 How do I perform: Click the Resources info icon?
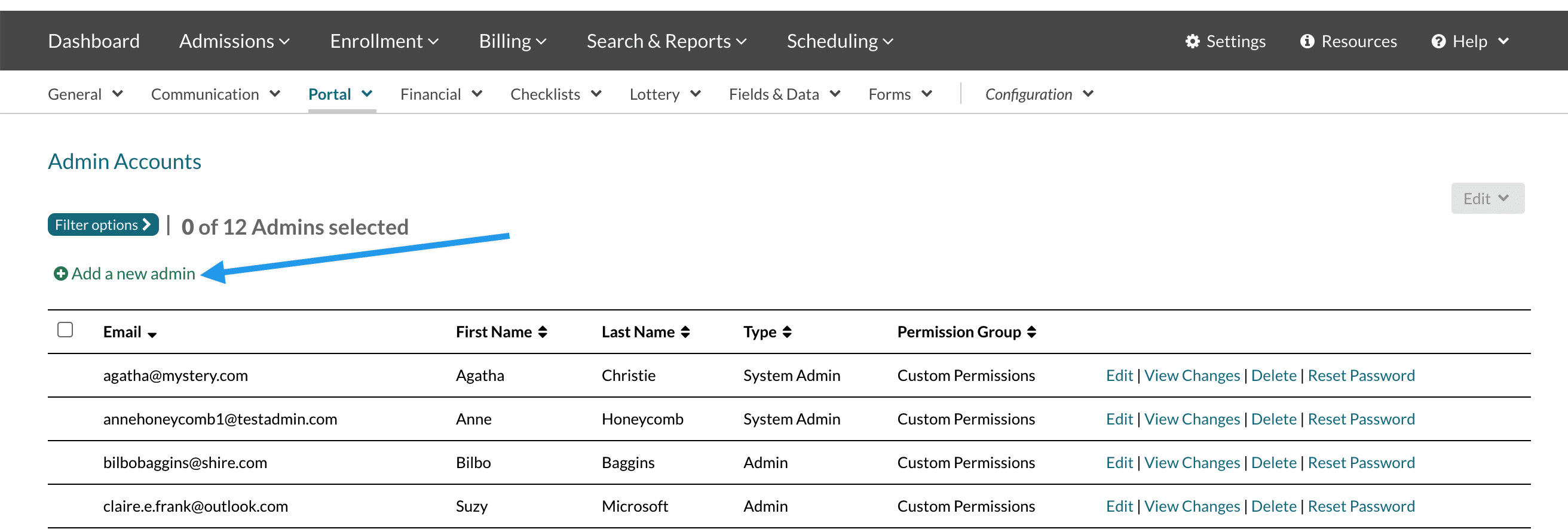click(1306, 41)
